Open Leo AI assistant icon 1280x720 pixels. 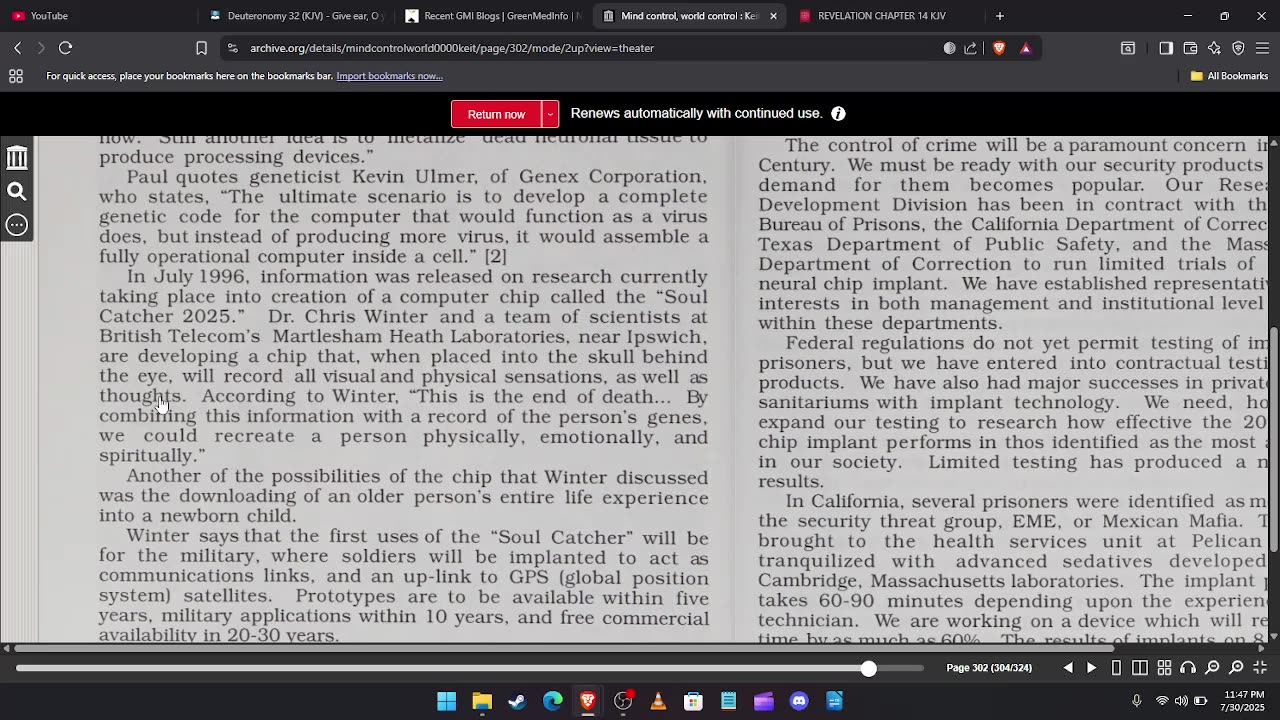1214,48
